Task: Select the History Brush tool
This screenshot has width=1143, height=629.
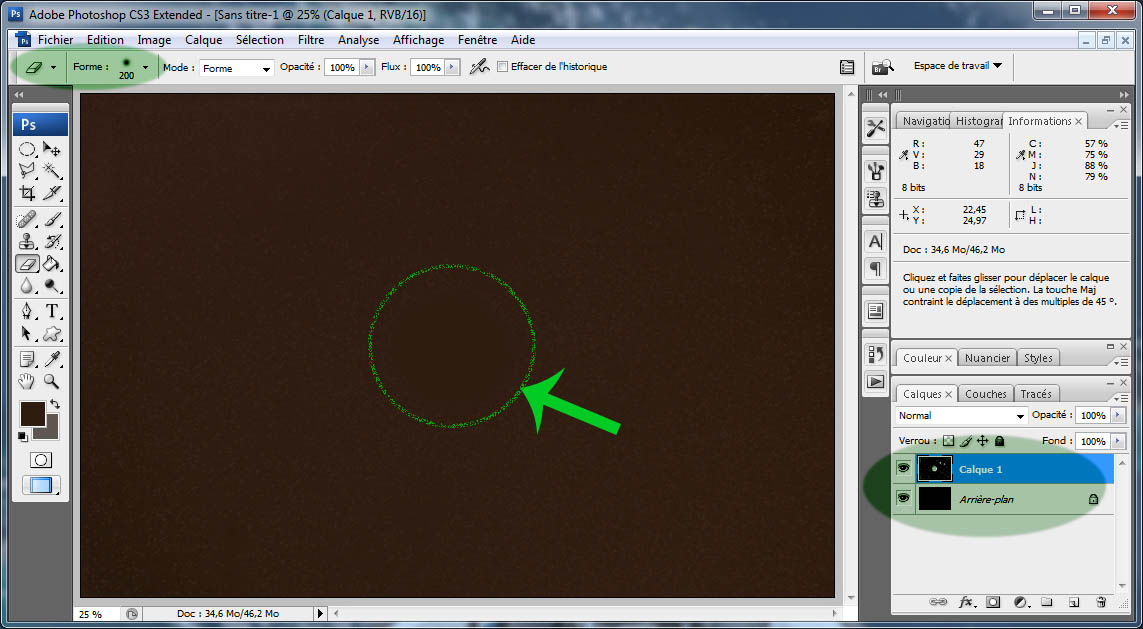Action: click(x=52, y=241)
